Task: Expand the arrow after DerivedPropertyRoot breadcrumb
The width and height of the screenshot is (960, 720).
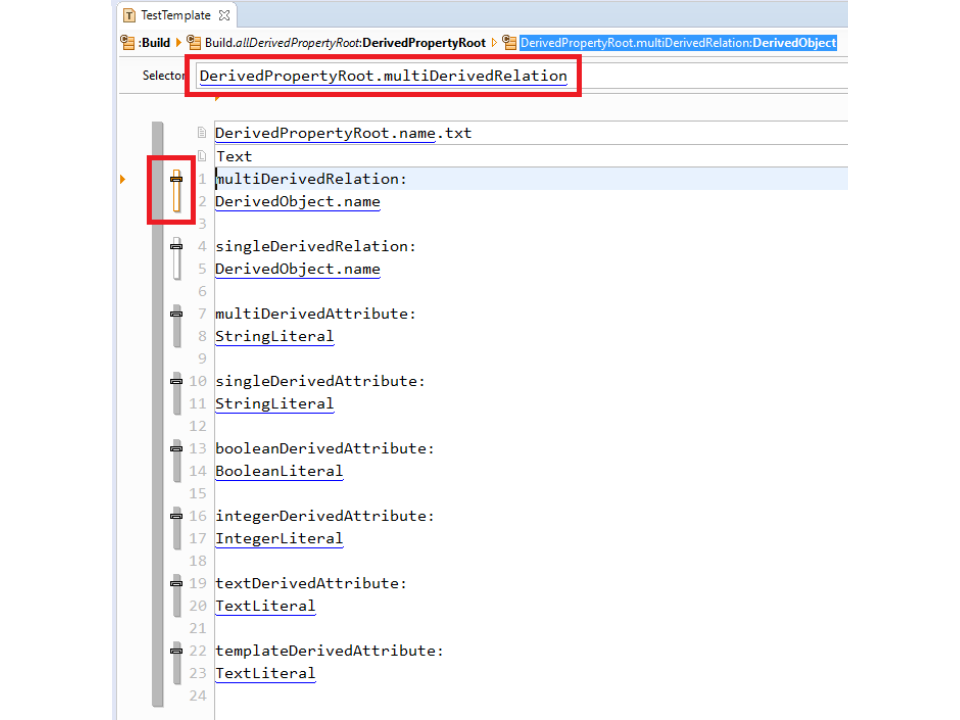Action: [494, 43]
